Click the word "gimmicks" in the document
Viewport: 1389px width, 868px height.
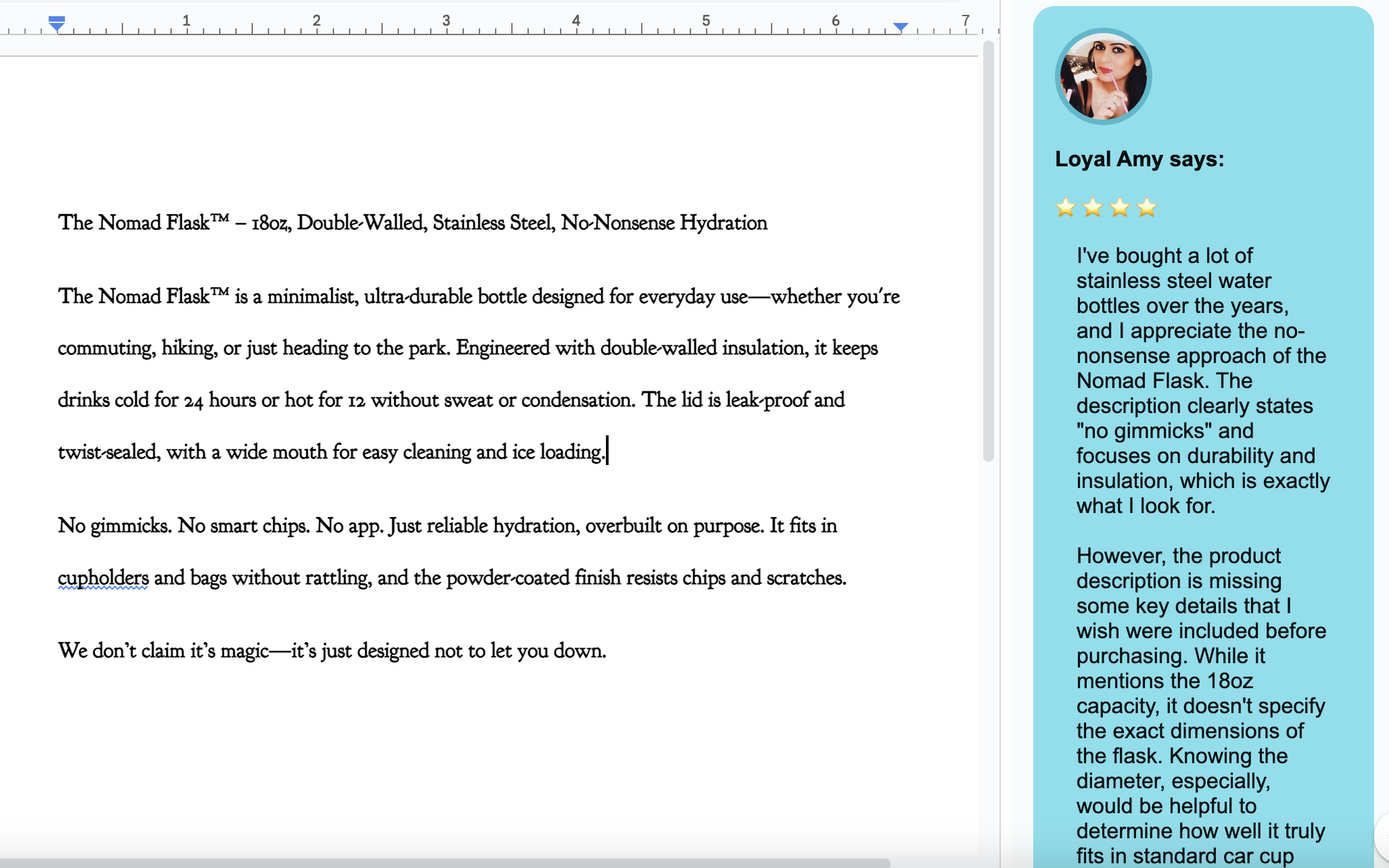click(x=129, y=526)
